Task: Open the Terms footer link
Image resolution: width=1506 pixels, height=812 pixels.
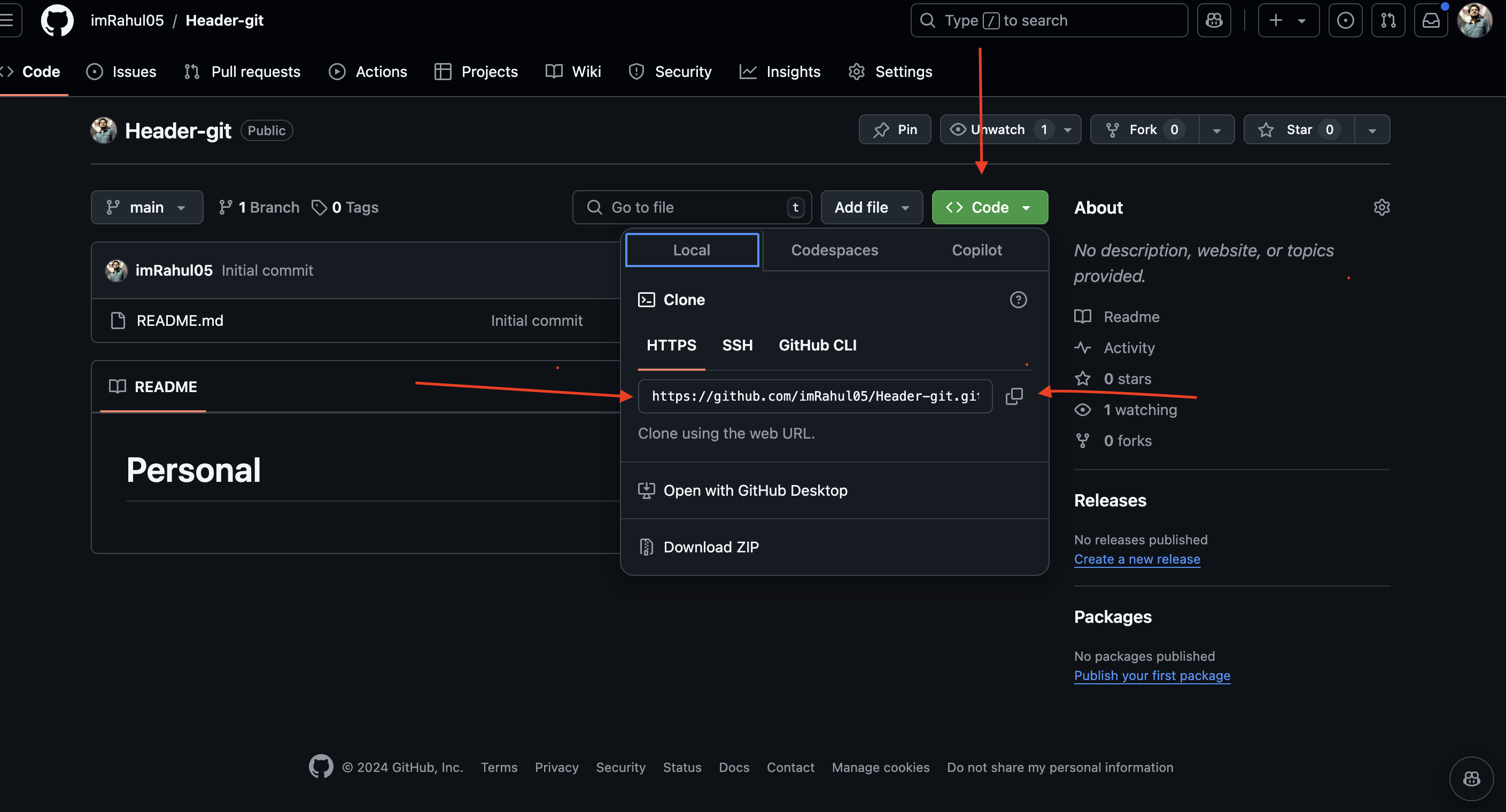Action: click(x=499, y=767)
